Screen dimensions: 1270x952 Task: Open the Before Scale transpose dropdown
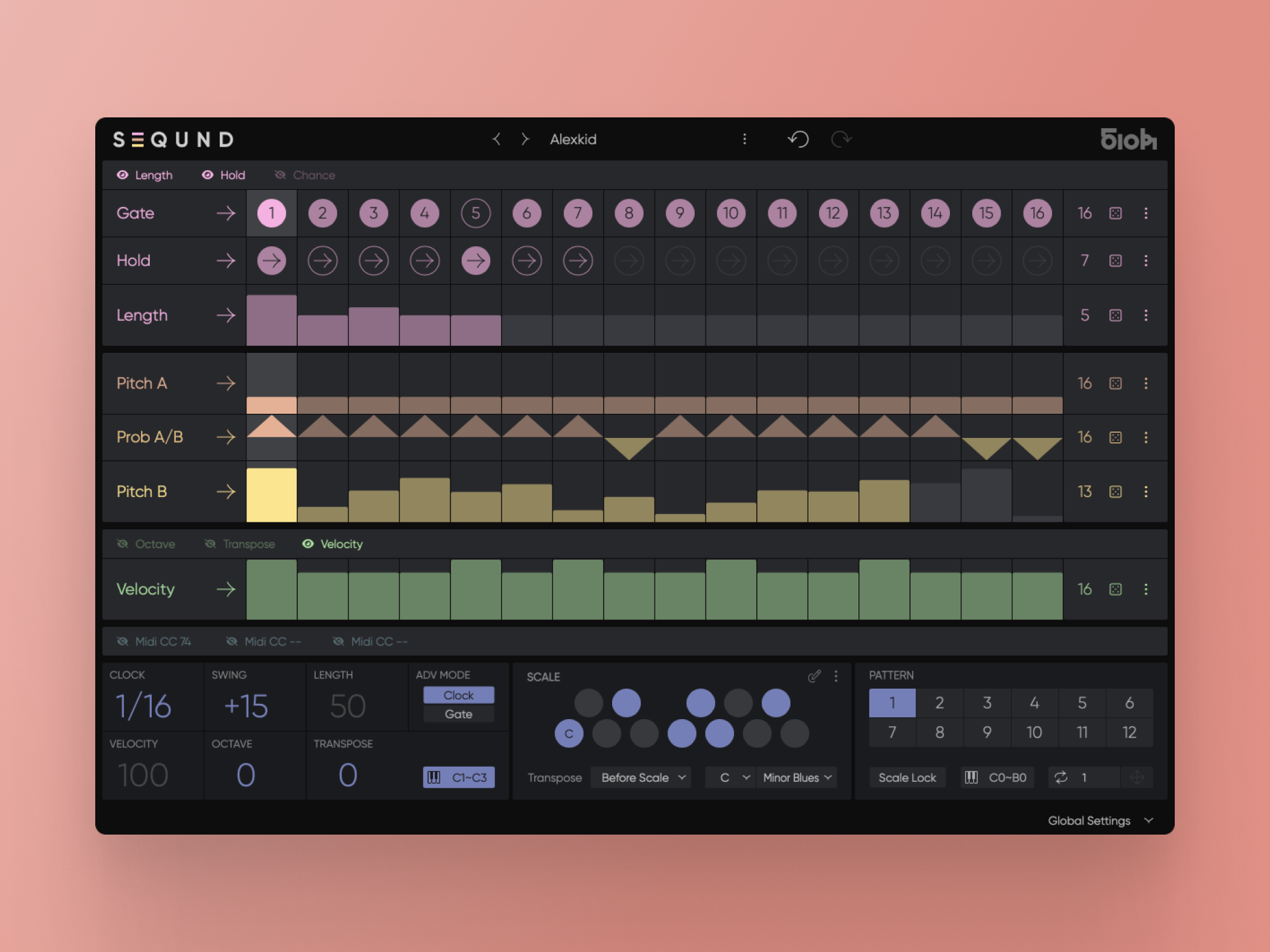pyautogui.click(x=639, y=777)
